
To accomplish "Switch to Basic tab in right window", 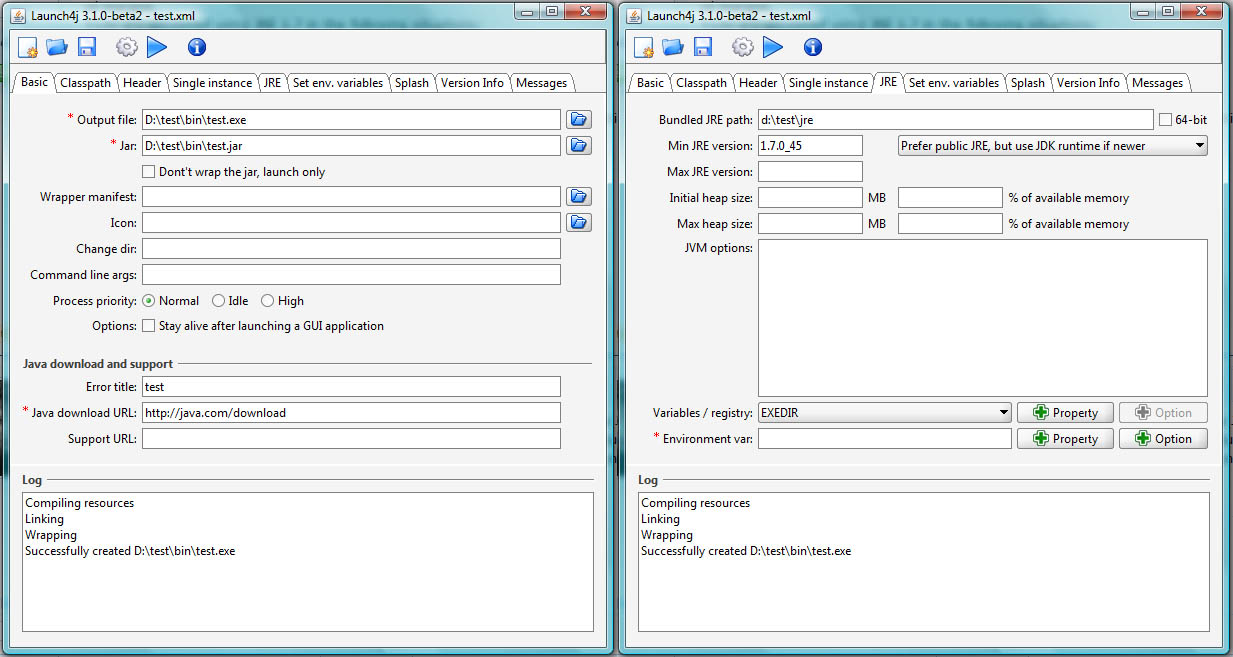I will pyautogui.click(x=650, y=83).
